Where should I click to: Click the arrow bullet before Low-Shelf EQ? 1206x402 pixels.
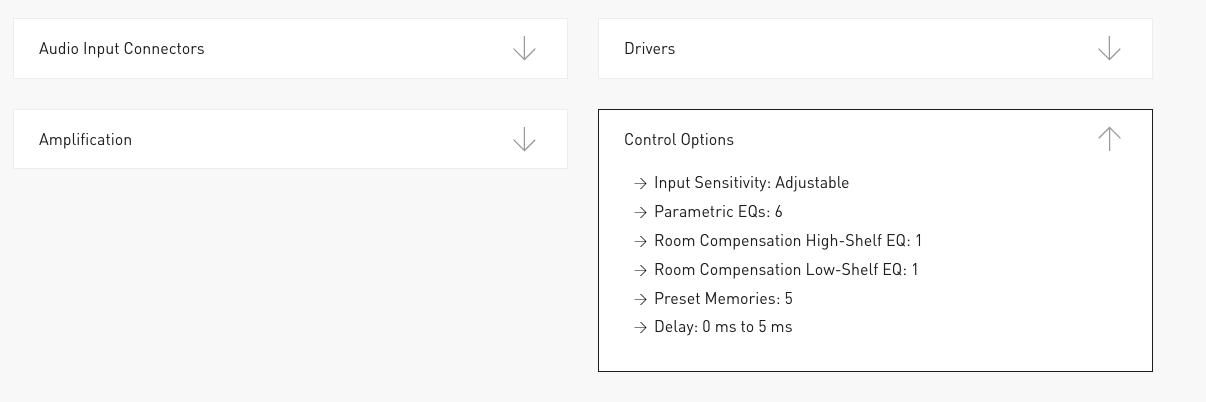click(641, 270)
